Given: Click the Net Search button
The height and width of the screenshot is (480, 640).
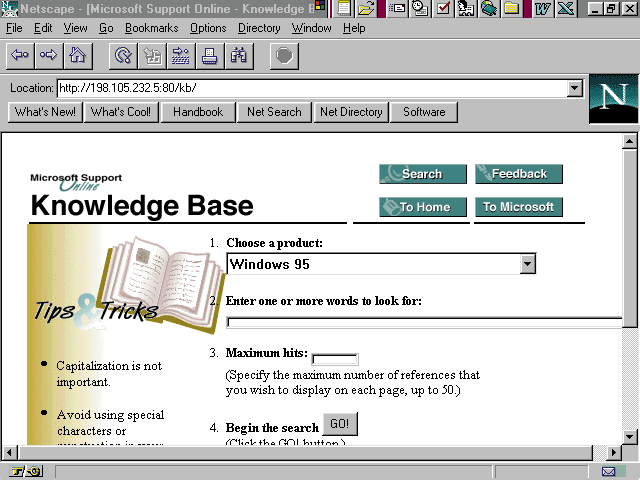Looking at the screenshot, I should pos(274,112).
